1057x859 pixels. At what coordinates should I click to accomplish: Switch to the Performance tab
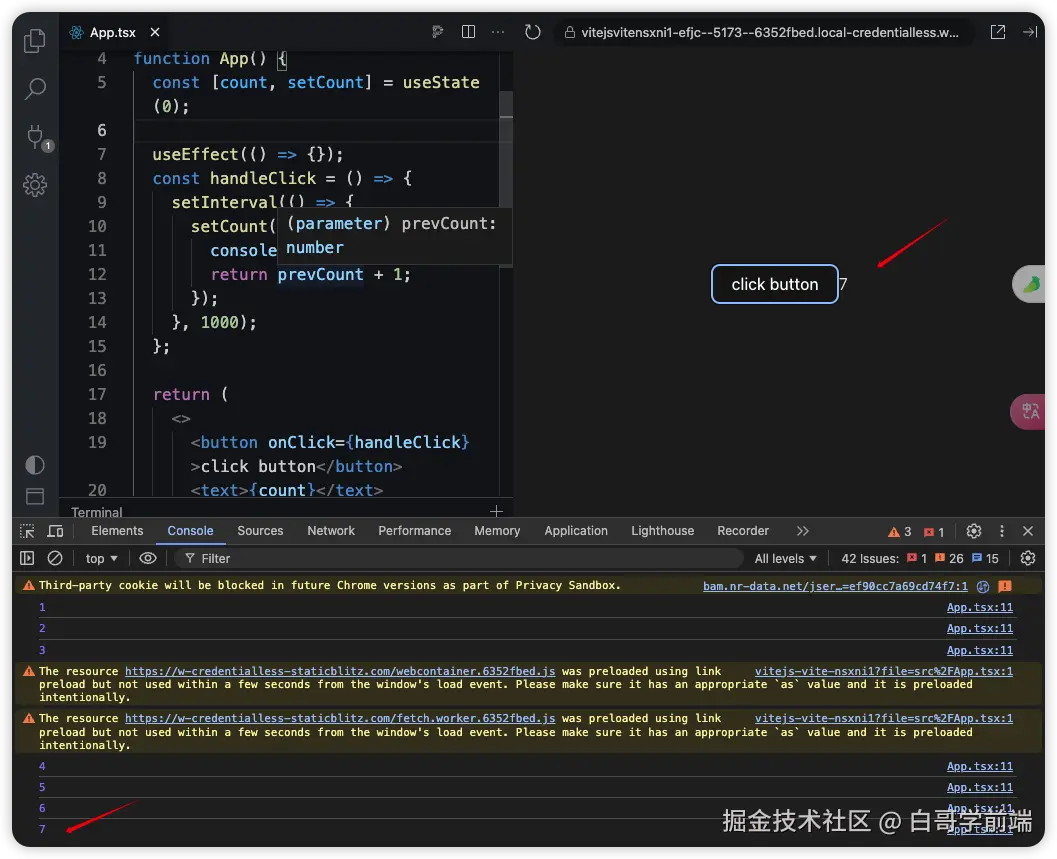click(x=415, y=531)
